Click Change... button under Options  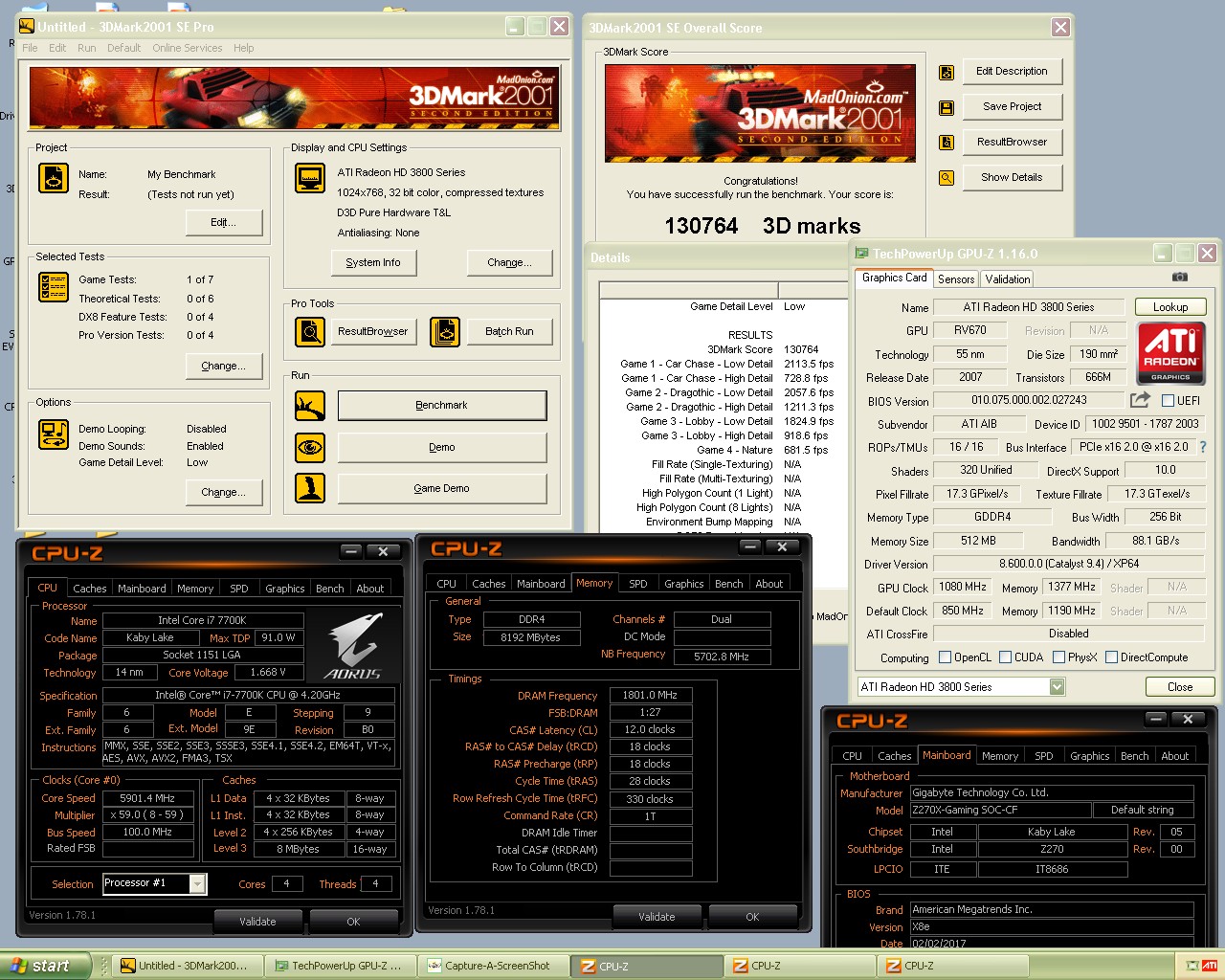coord(224,493)
